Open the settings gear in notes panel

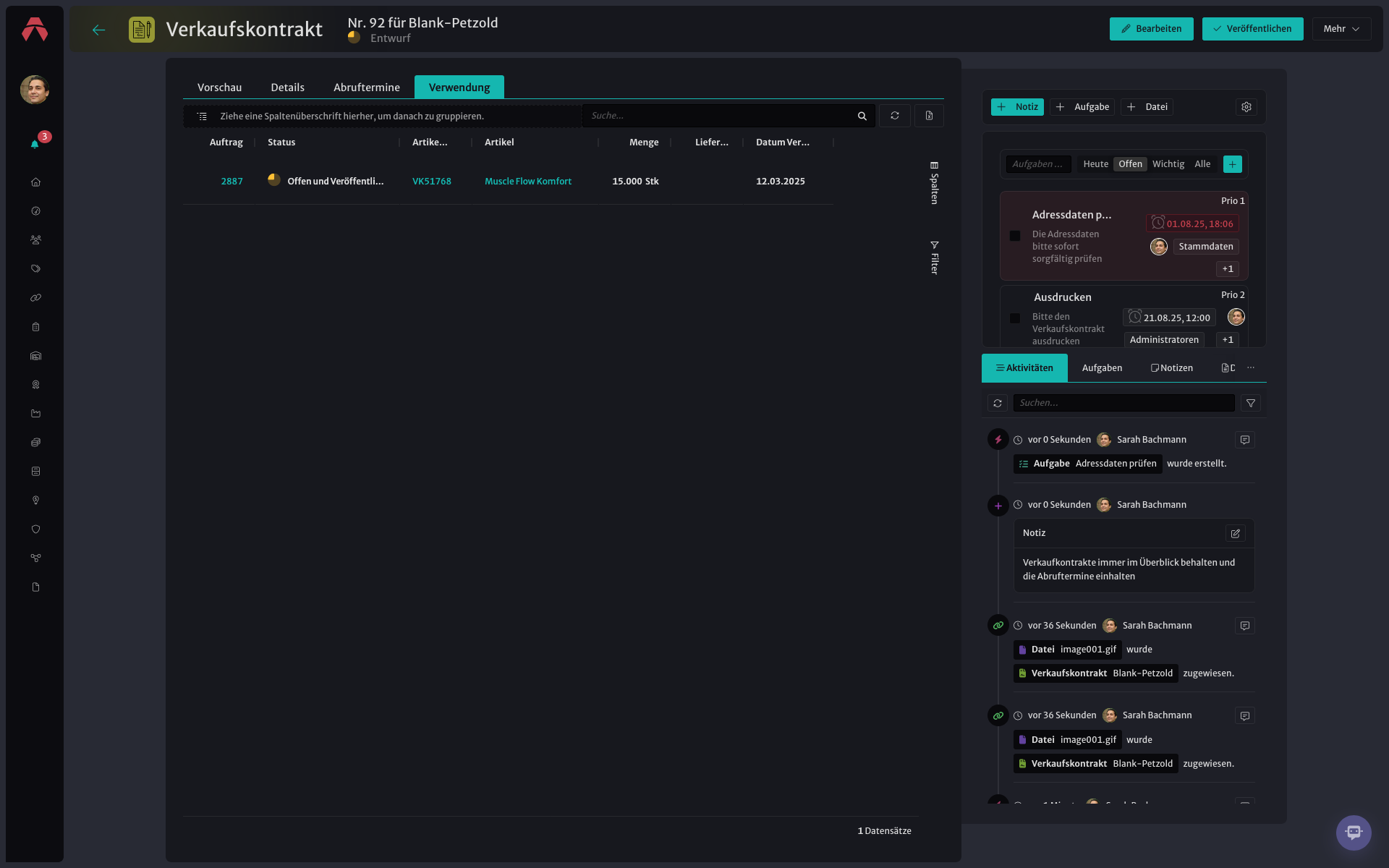click(x=1246, y=107)
